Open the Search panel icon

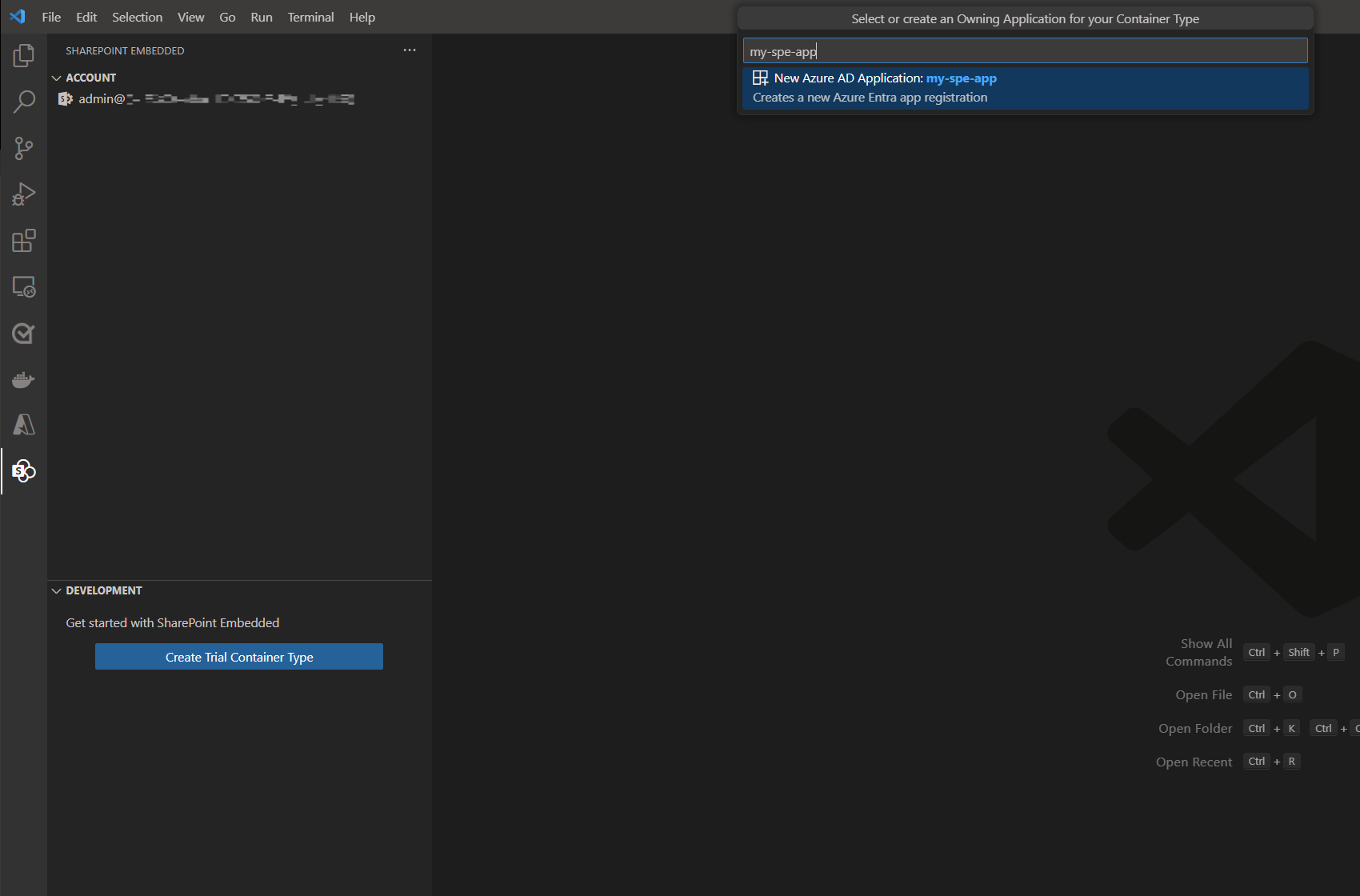click(x=23, y=102)
